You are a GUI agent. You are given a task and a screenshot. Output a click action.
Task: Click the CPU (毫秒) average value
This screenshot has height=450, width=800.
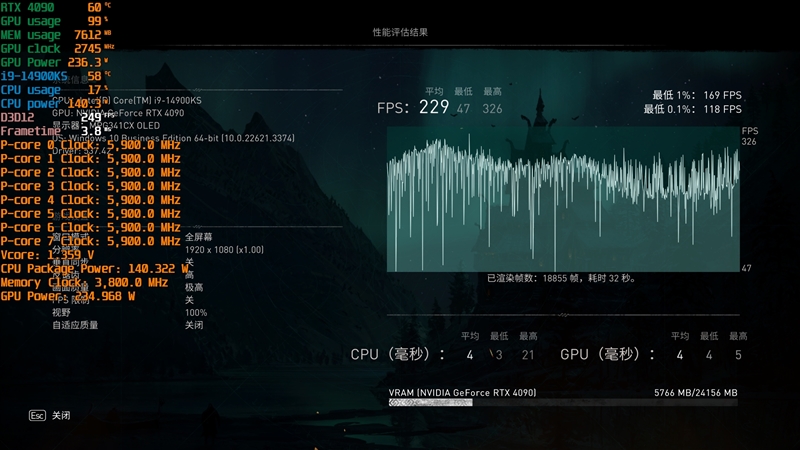pos(470,355)
